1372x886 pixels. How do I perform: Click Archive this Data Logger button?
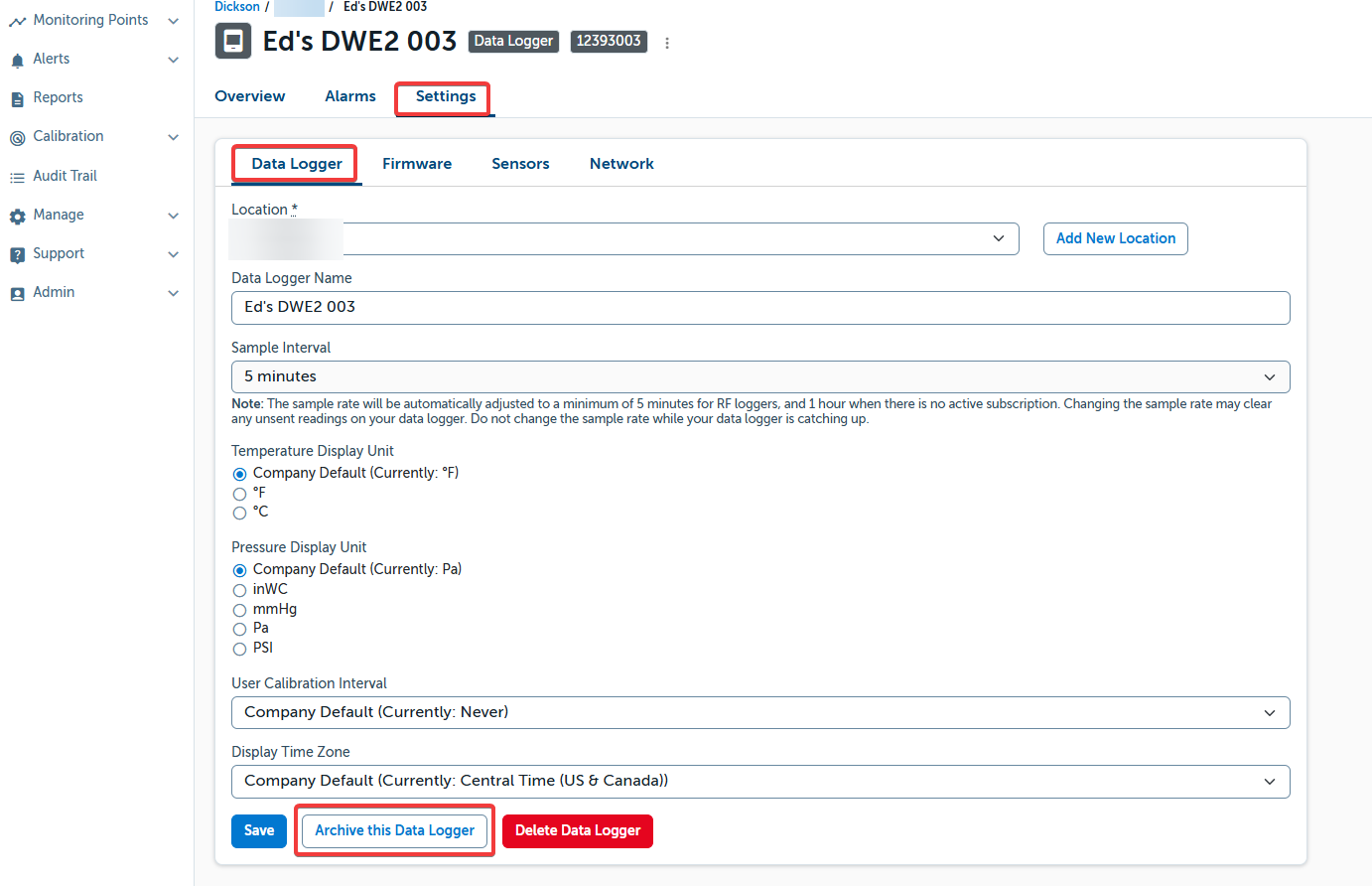click(394, 830)
